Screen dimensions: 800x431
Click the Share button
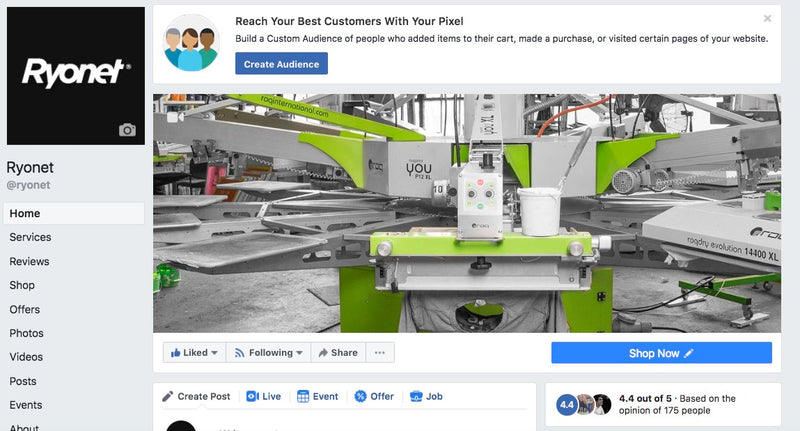click(x=338, y=352)
